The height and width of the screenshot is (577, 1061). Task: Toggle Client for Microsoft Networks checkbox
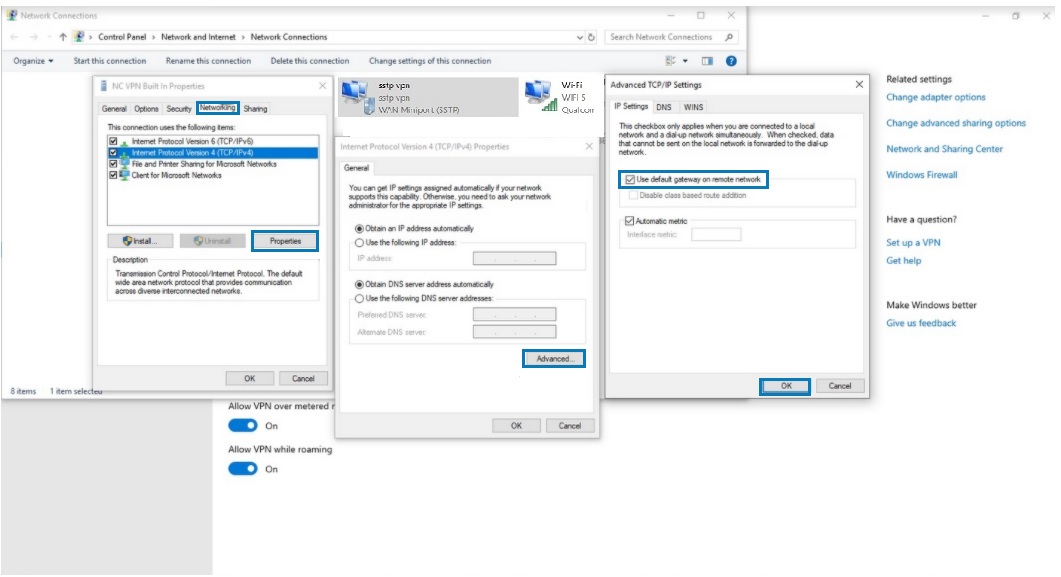tap(113, 175)
